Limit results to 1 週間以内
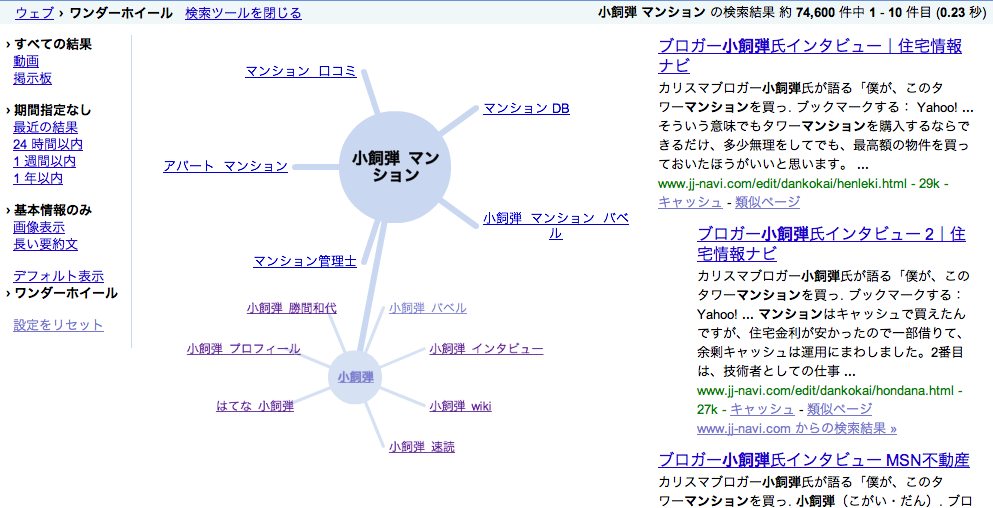 tap(44, 162)
